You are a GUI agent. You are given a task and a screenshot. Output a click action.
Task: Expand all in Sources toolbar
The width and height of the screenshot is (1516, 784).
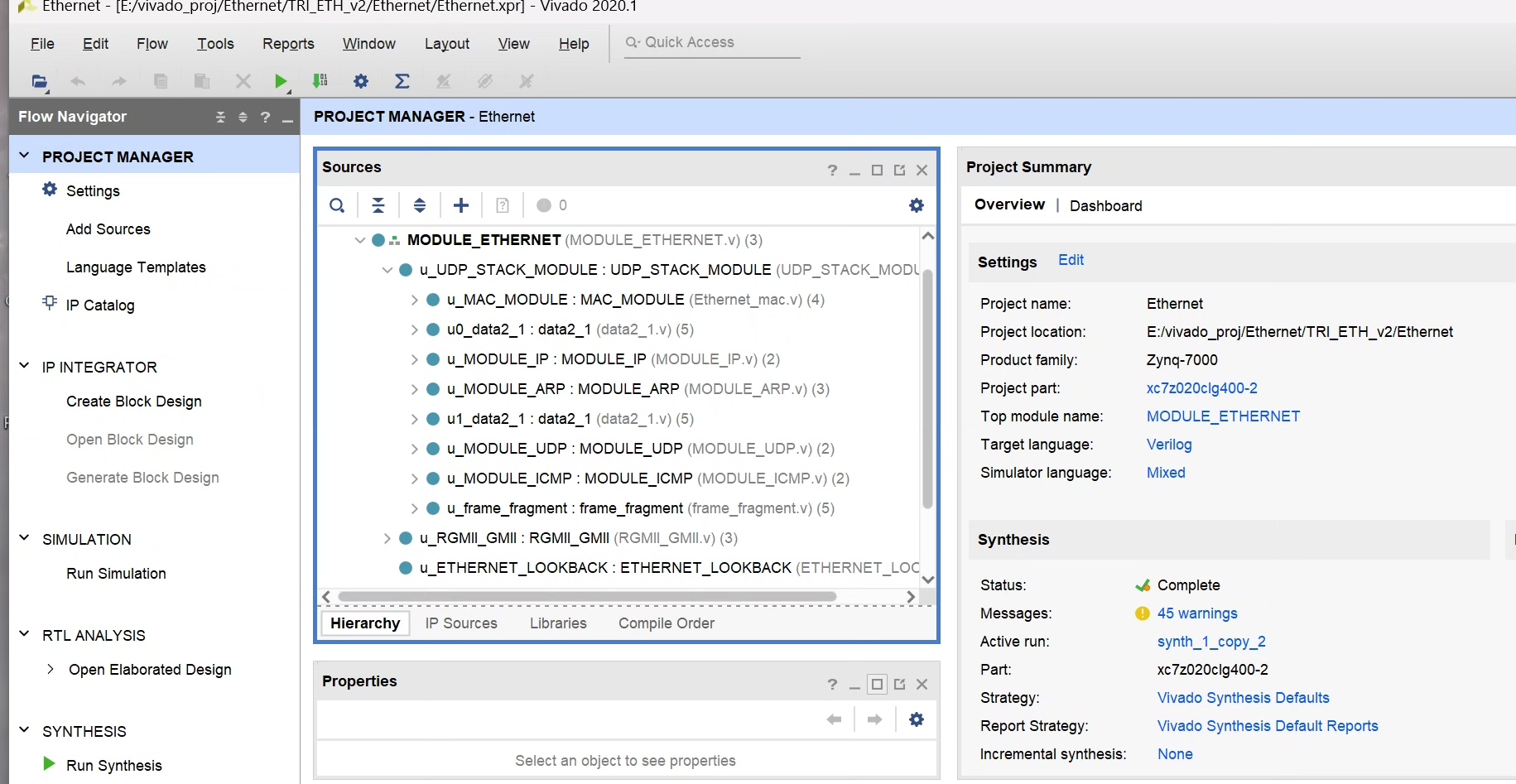420,205
